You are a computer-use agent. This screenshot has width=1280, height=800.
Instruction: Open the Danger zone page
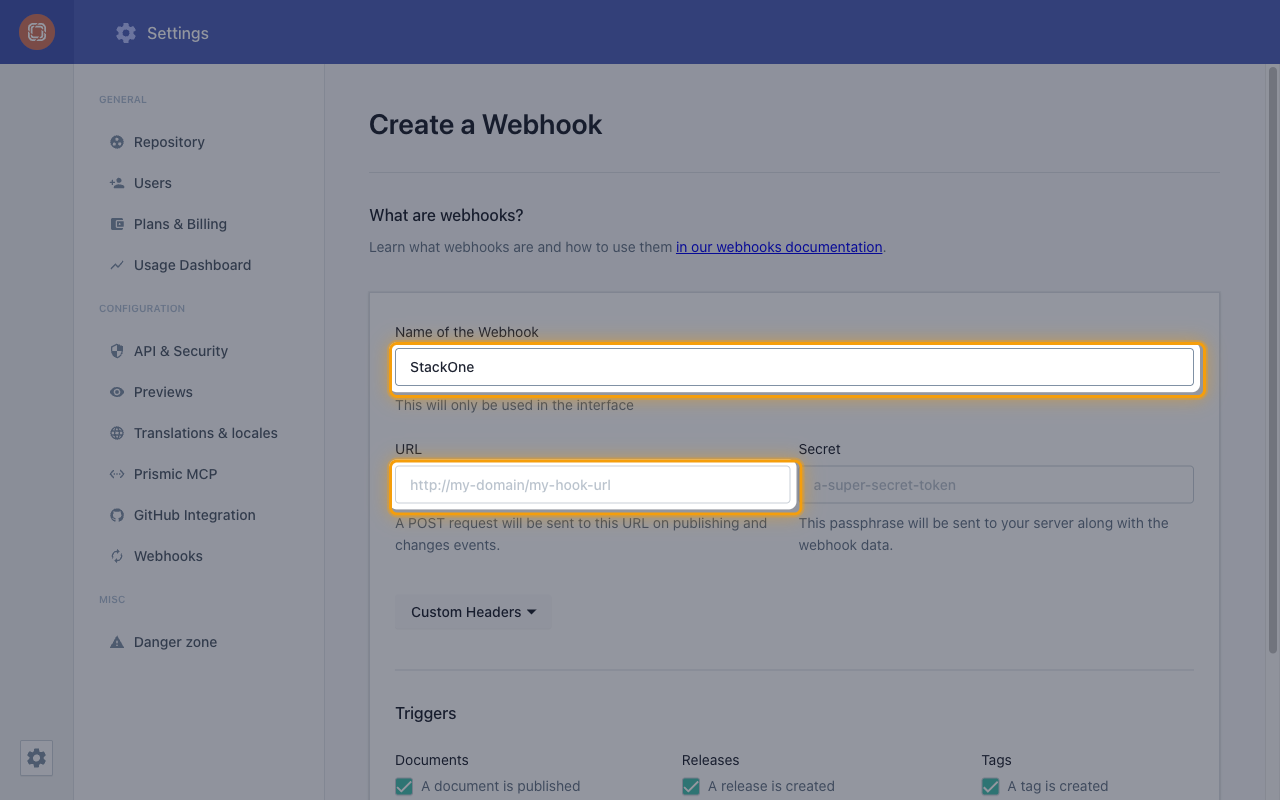175,642
